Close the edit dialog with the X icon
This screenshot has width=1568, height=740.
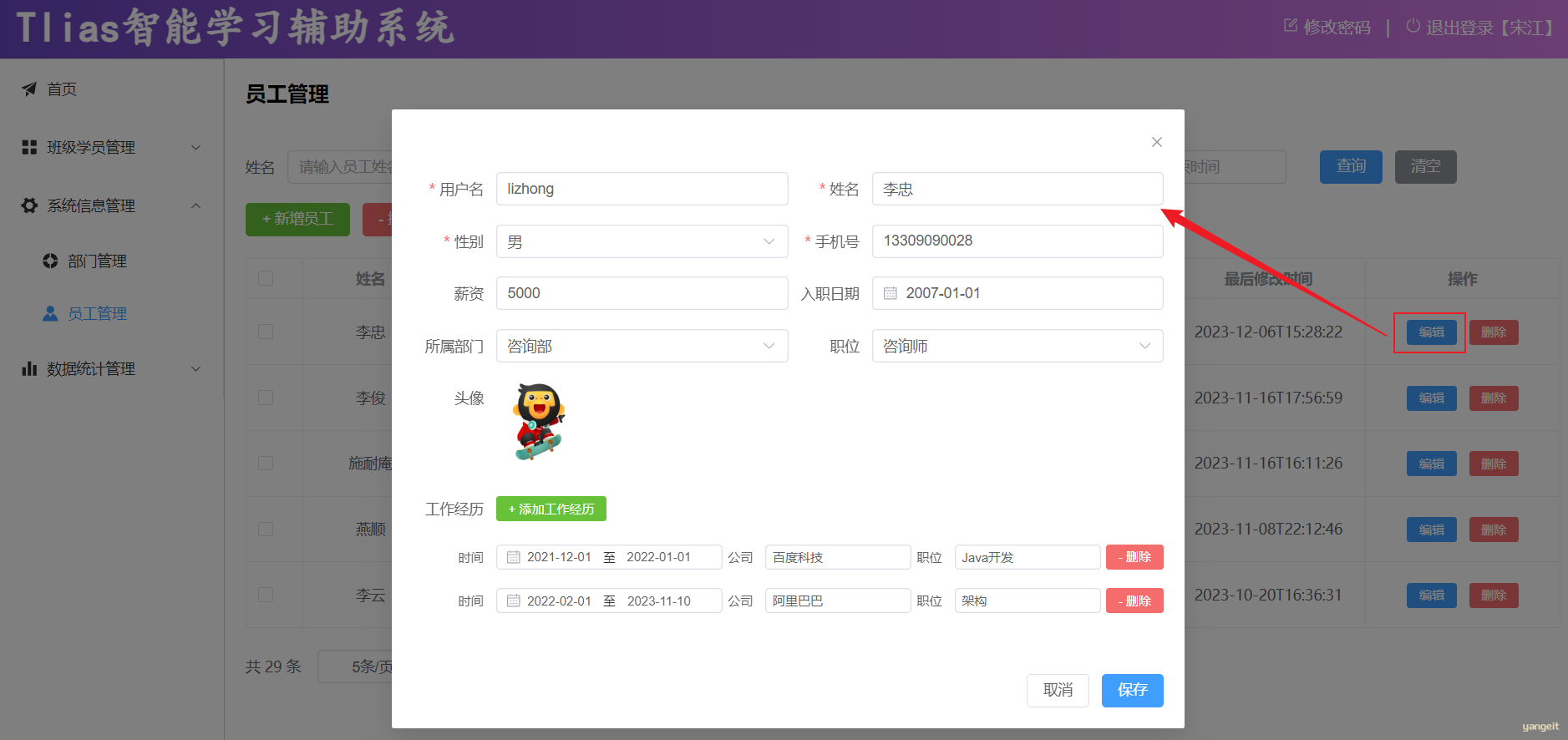[x=1157, y=142]
